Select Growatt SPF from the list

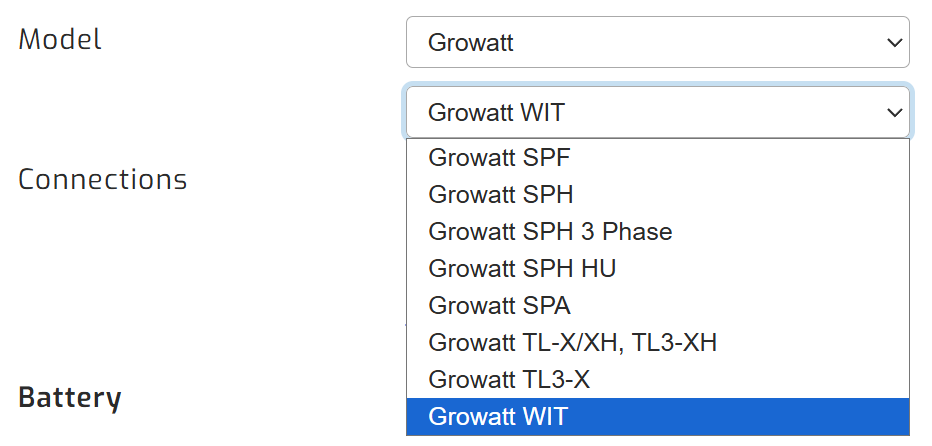point(499,157)
